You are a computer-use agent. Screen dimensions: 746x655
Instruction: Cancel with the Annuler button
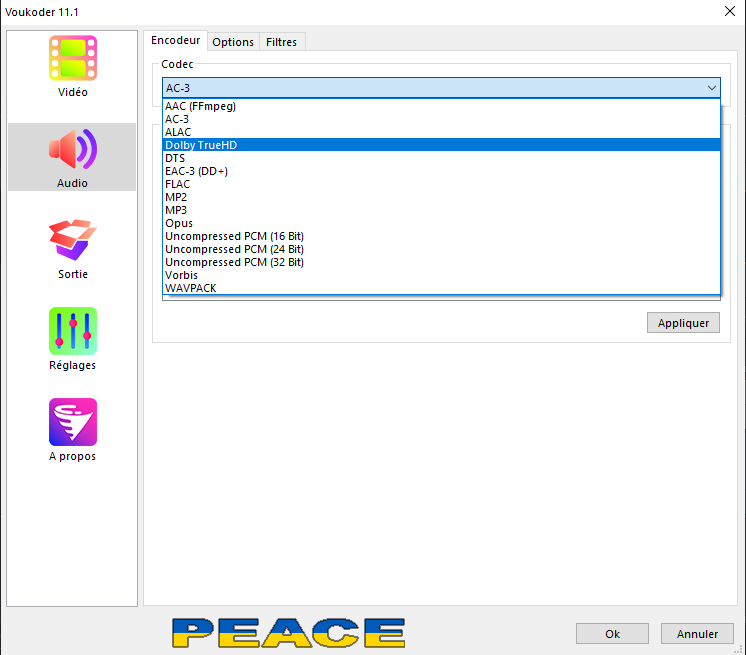697,634
